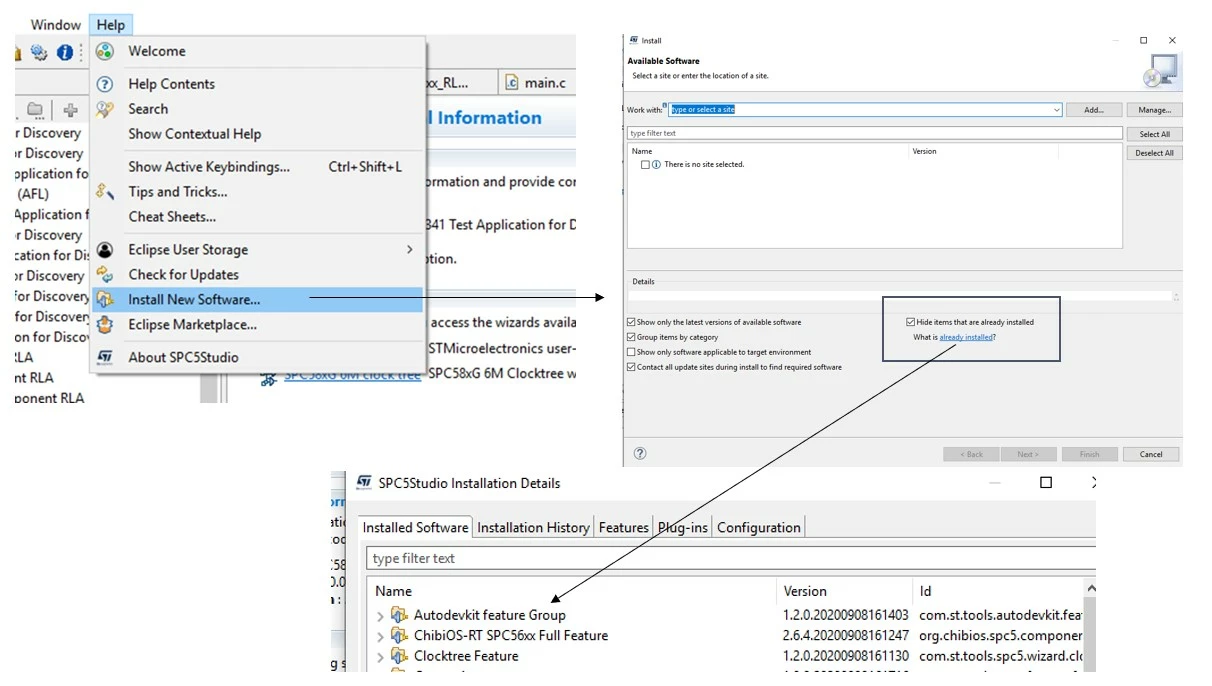The height and width of the screenshot is (686, 1212).
Task: Check the box beside 'There is no site selected'
Action: pyautogui.click(x=645, y=164)
